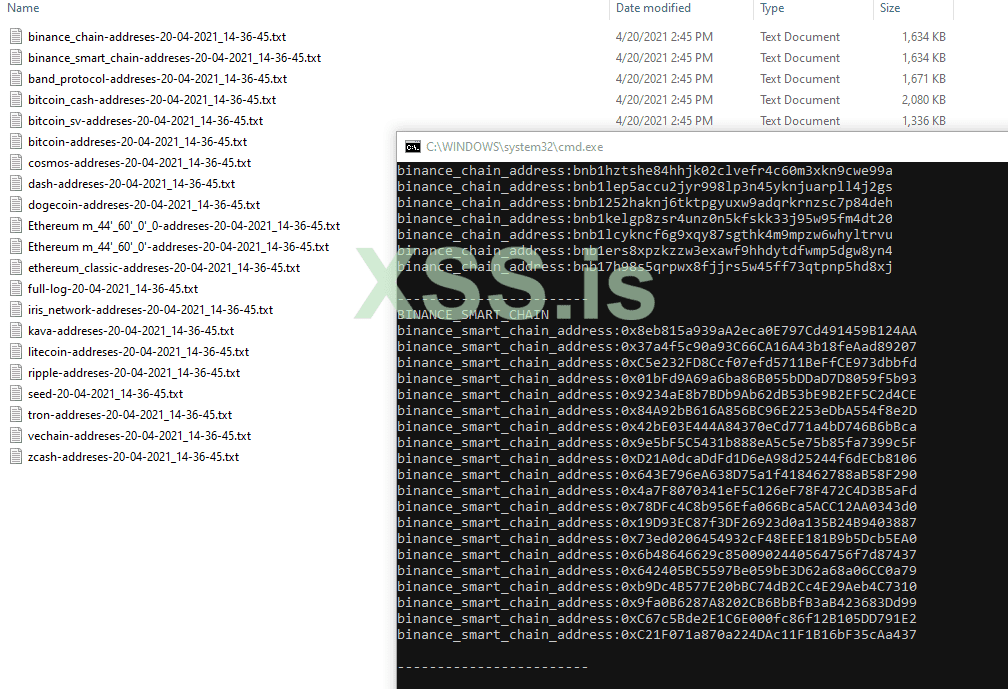The image size is (1008, 689).
Task: Sort files by the Size column
Action: 890,8
